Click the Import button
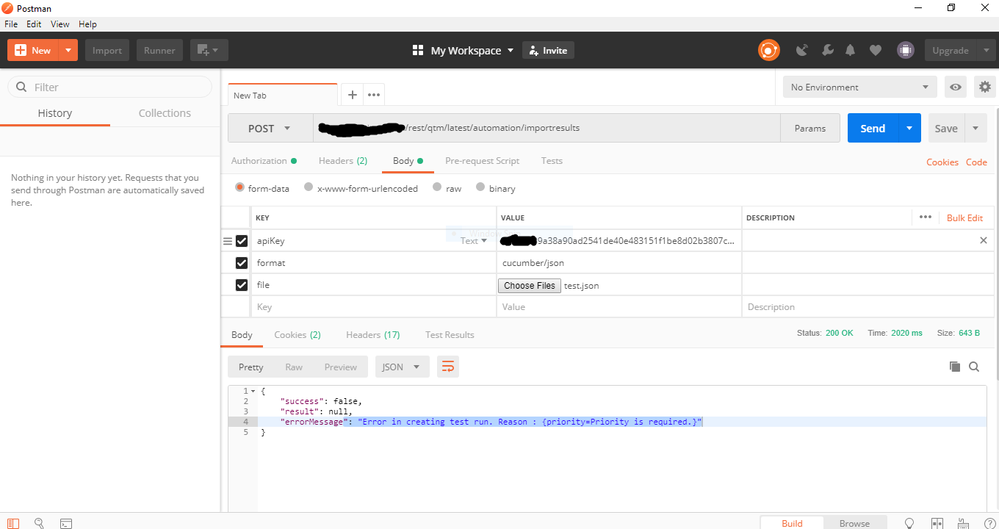Image resolution: width=999 pixels, height=529 pixels. 107,50
